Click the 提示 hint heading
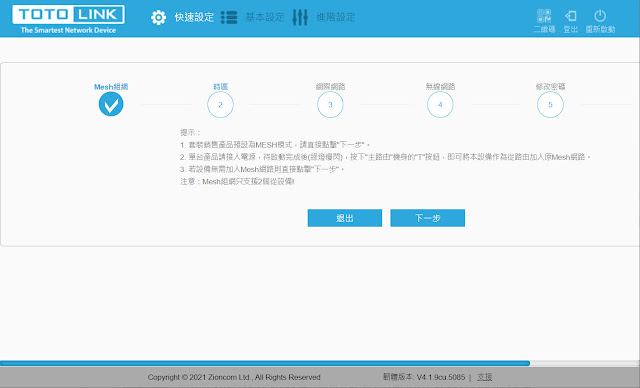Image resolution: width=640 pixels, height=388 pixels. (190, 132)
